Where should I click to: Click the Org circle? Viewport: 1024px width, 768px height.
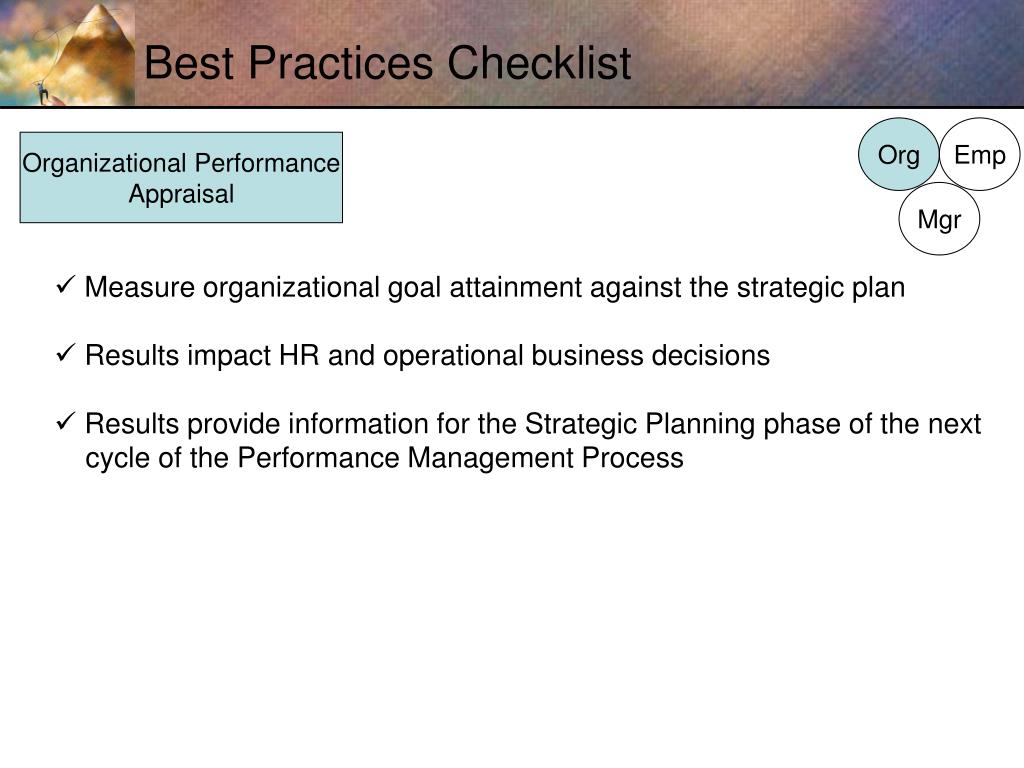click(899, 155)
